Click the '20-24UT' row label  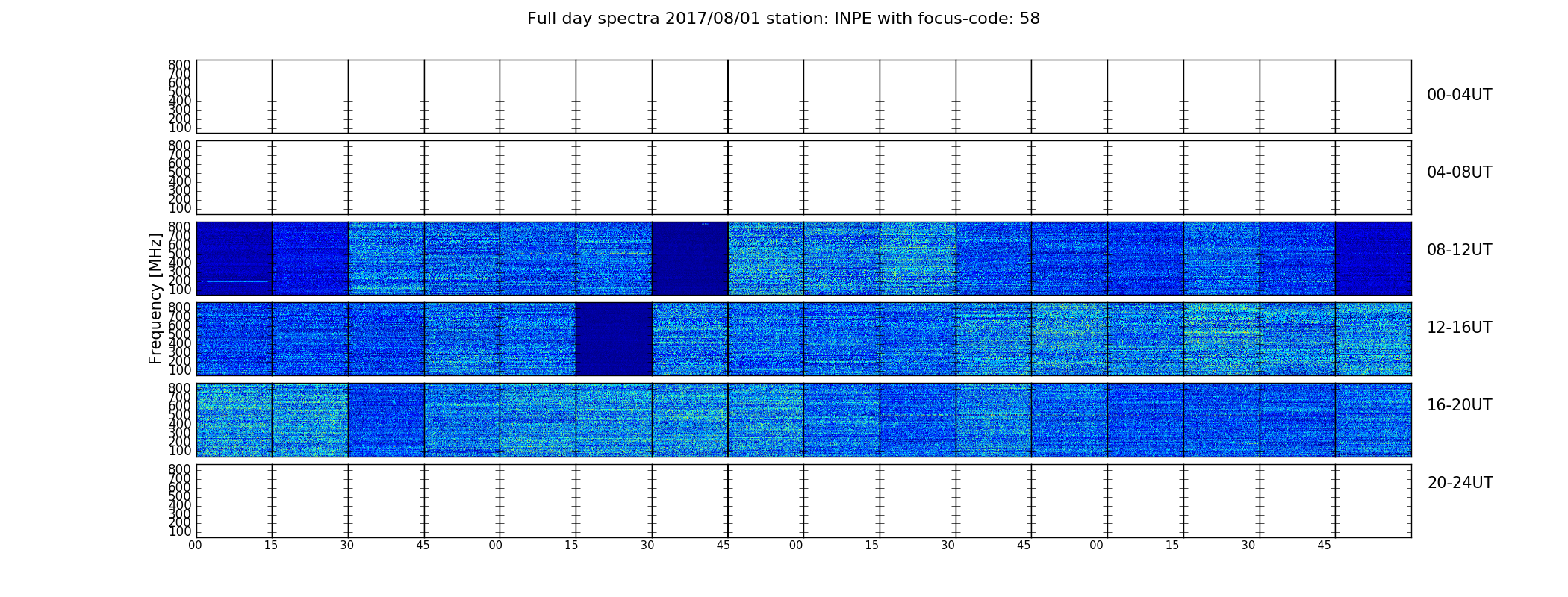[1460, 483]
